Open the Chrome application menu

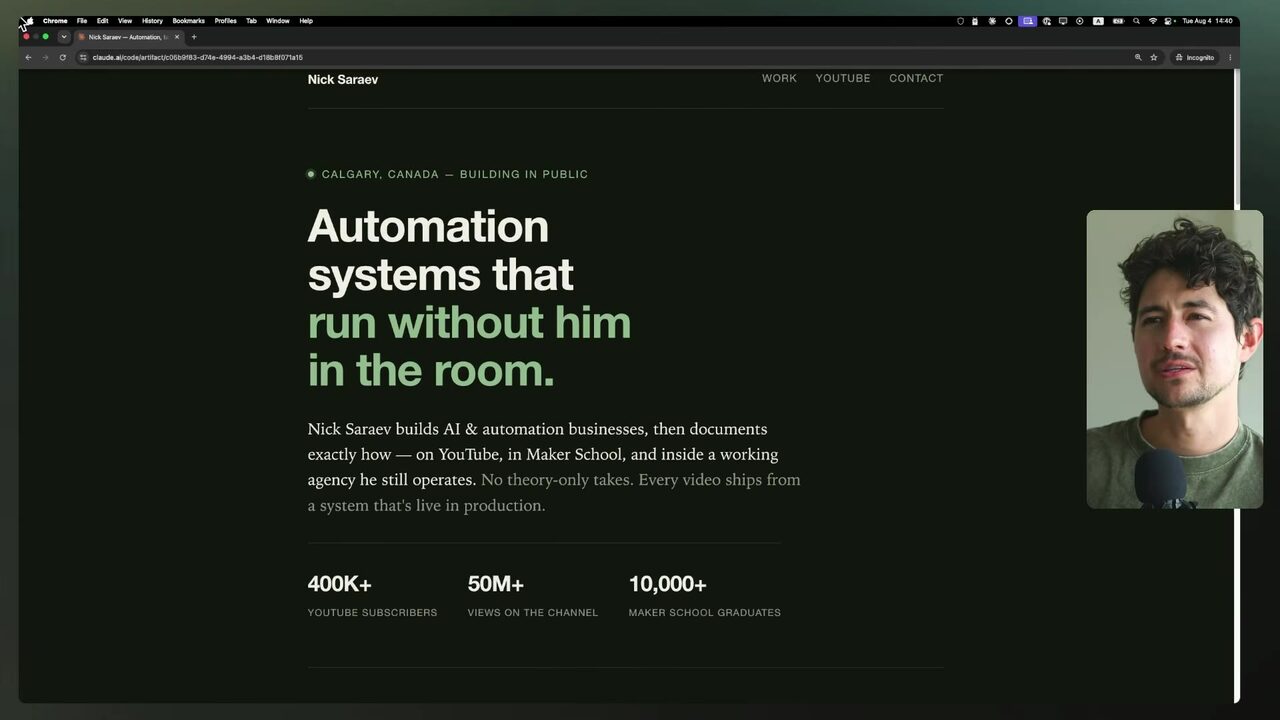[55, 21]
